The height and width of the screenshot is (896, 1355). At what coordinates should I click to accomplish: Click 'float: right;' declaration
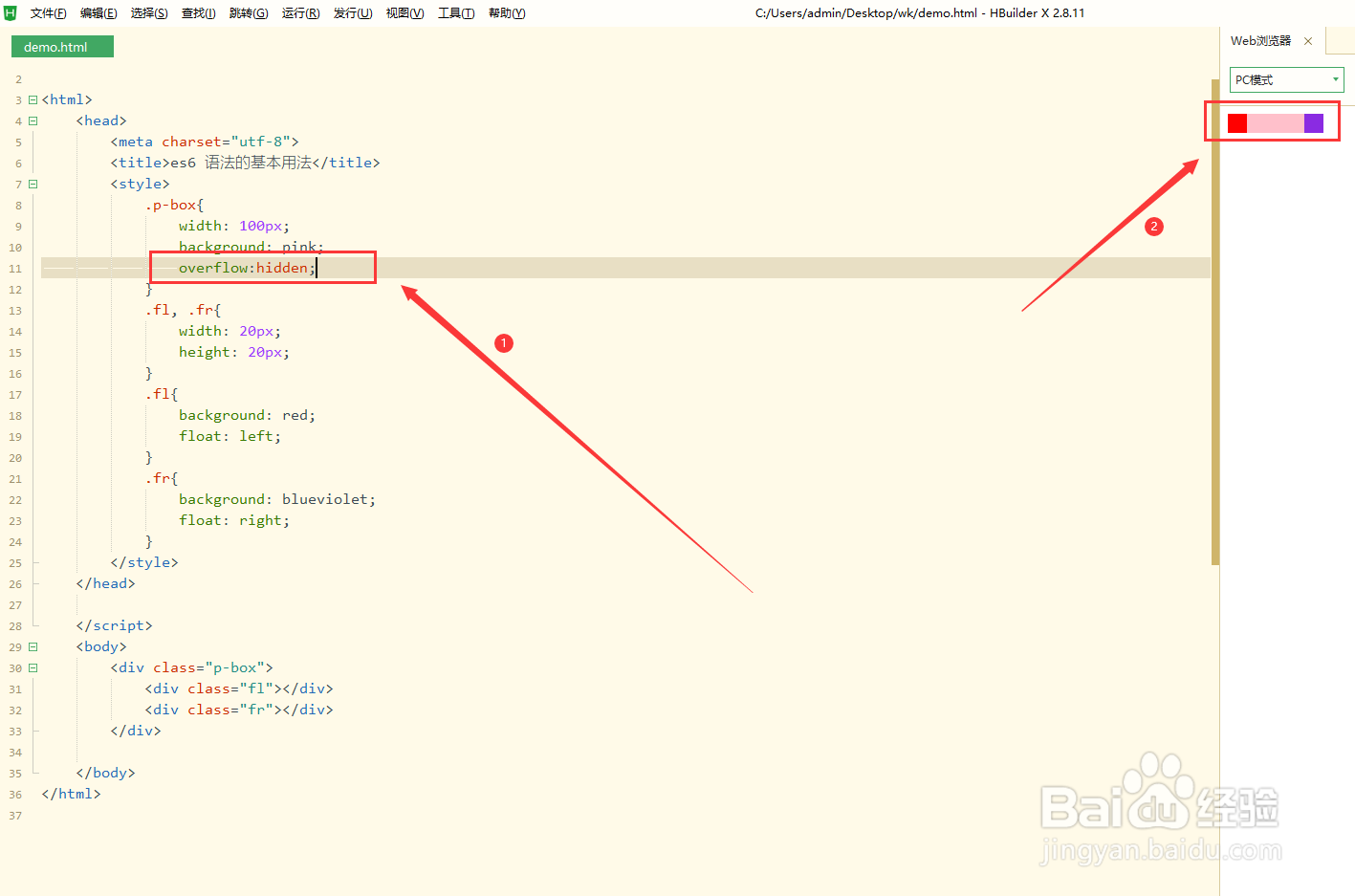234,520
